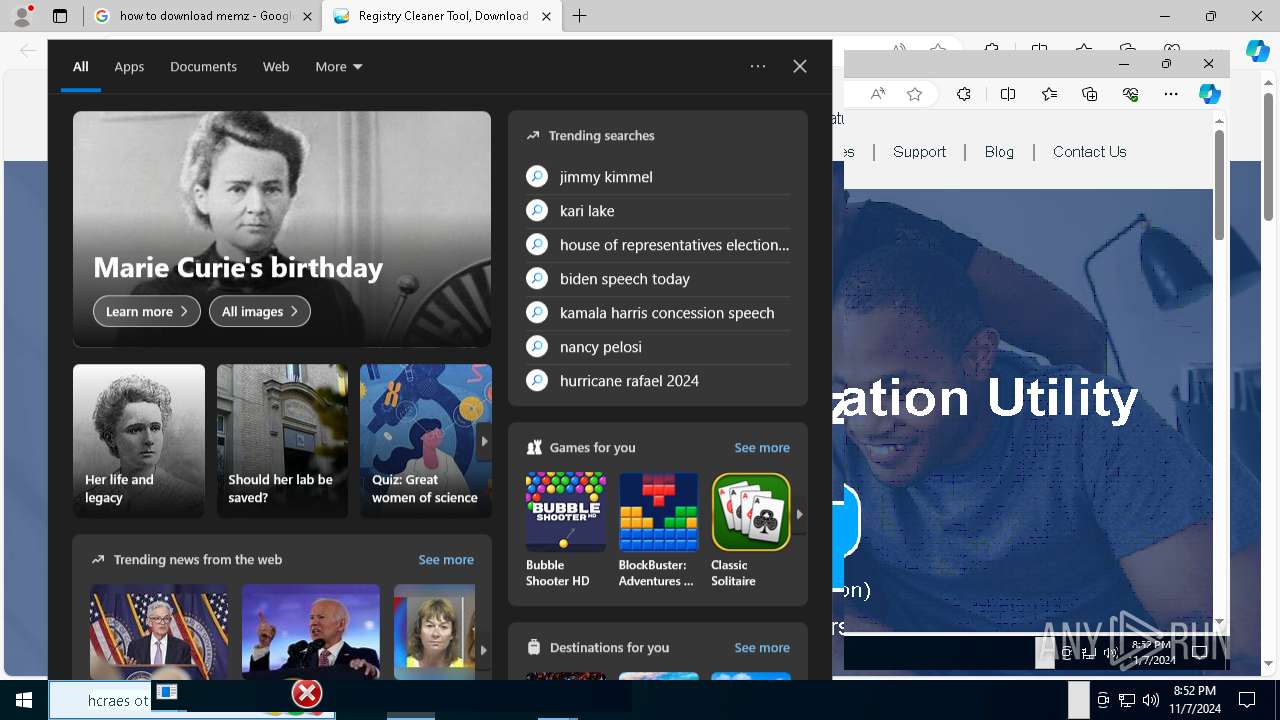The width and height of the screenshot is (1280, 720).
Task: Click the All images button
Action: tap(260, 312)
